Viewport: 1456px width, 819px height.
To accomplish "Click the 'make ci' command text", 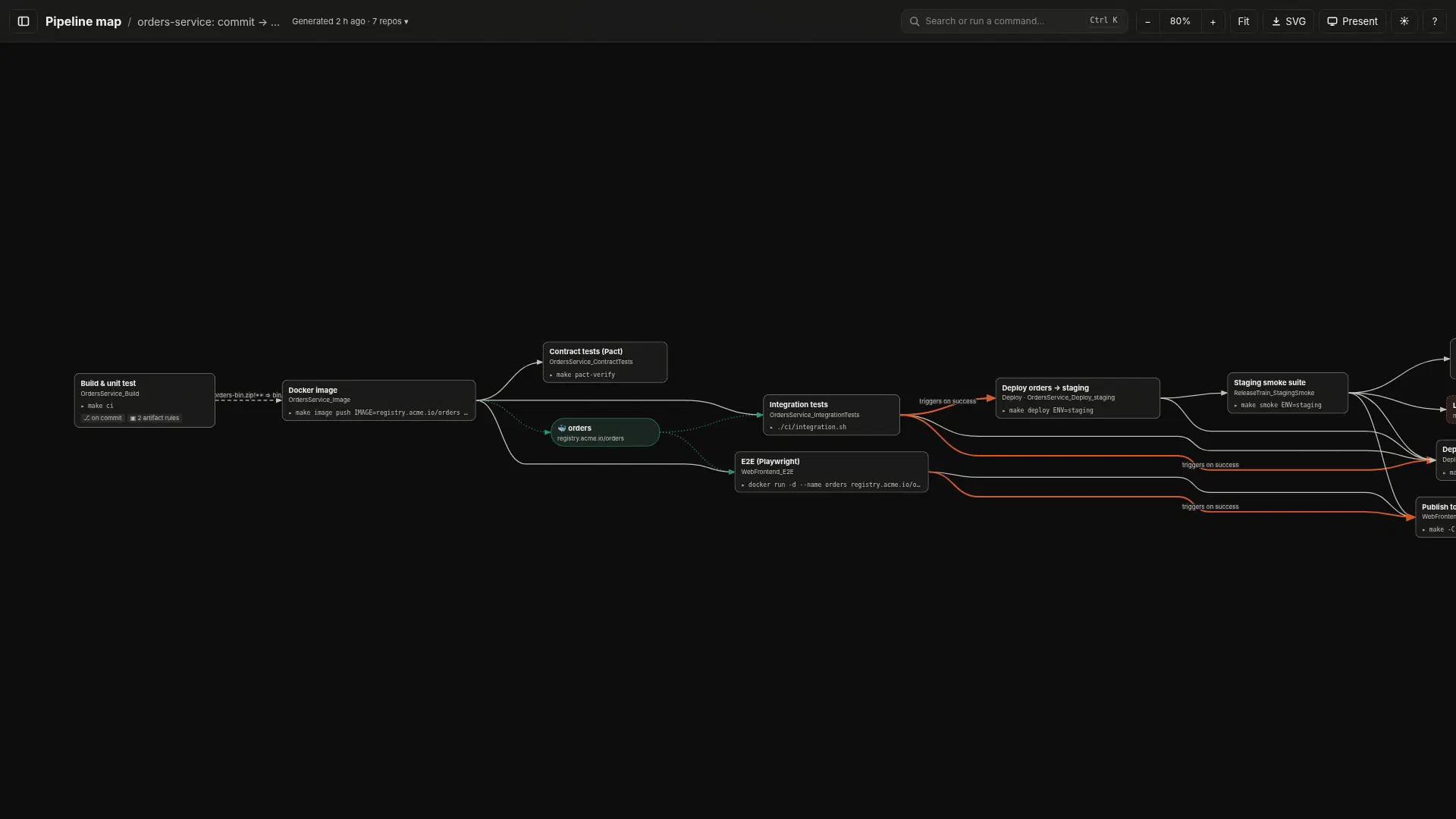I will pos(100,406).
